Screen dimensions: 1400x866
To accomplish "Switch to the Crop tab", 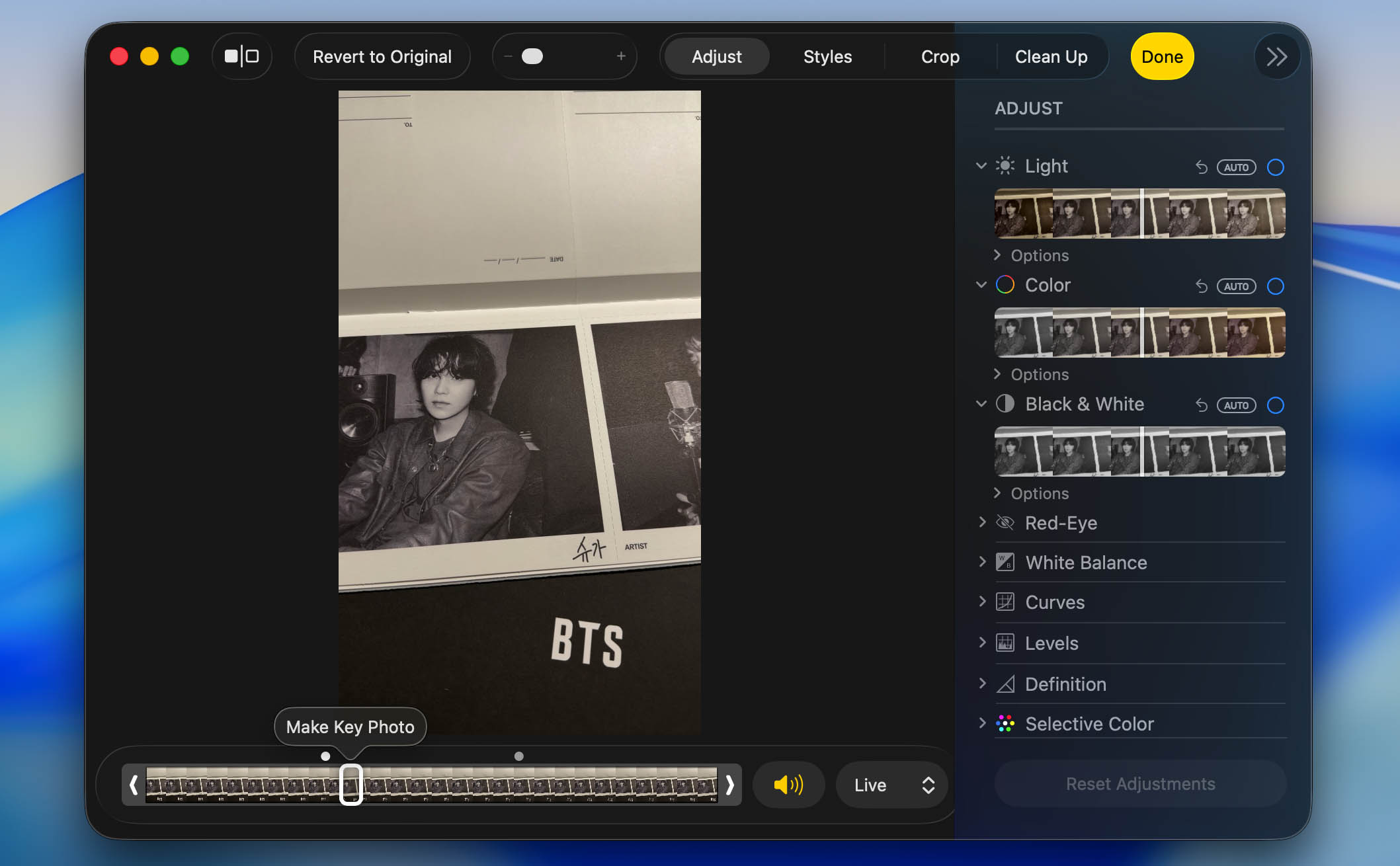I will point(940,57).
